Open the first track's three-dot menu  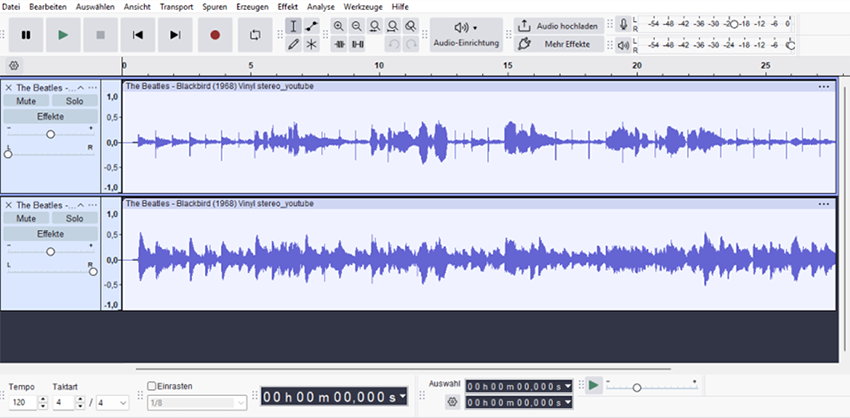92,88
